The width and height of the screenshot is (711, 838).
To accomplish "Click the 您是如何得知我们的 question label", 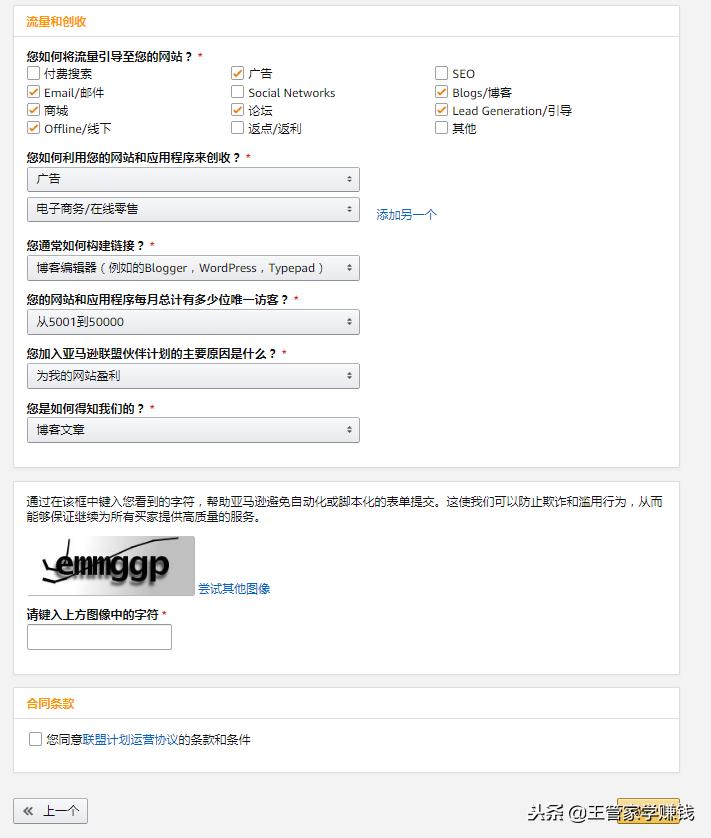I will (x=85, y=408).
